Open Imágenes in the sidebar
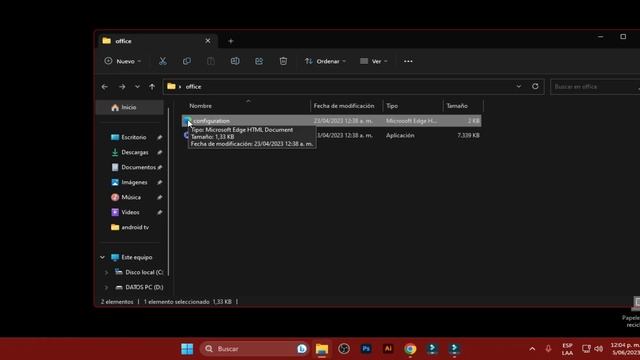640x360 pixels. (134, 182)
